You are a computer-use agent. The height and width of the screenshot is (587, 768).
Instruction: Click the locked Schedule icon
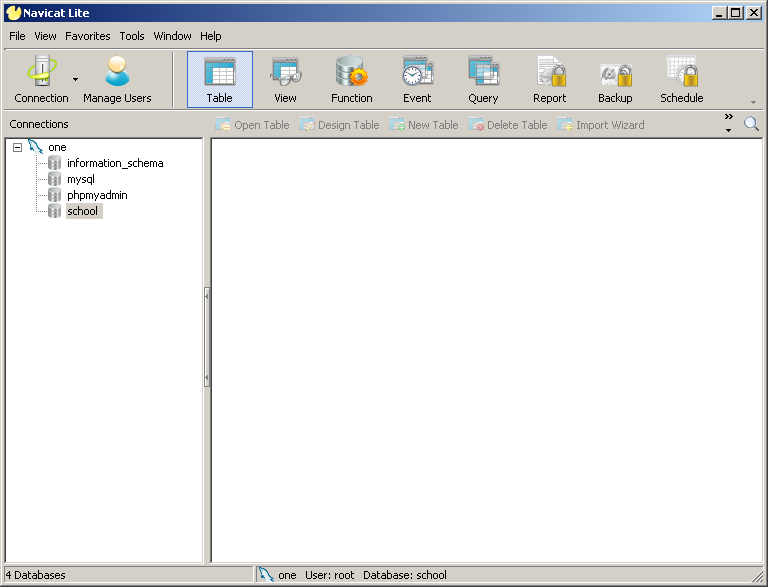(682, 79)
